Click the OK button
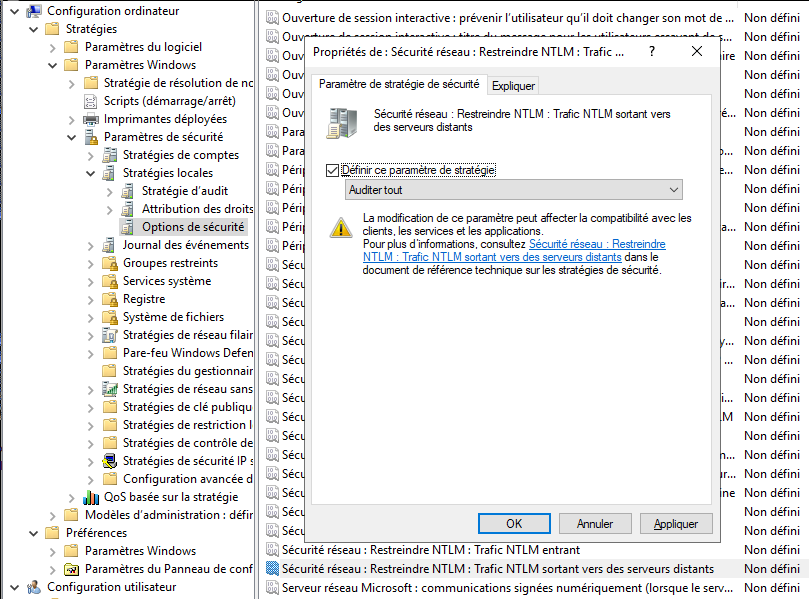The image size is (809, 599). 514,524
